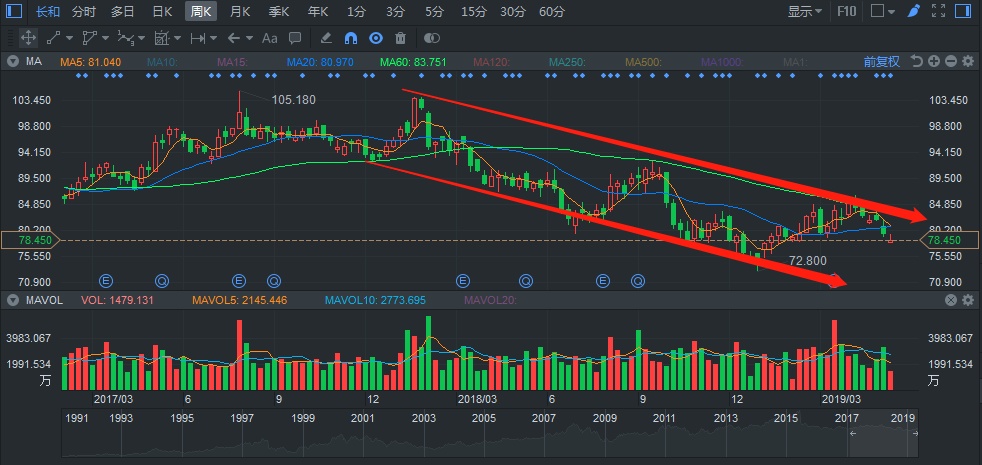Select the Aa text annotation tool
The width and height of the screenshot is (982, 465).
[268, 38]
